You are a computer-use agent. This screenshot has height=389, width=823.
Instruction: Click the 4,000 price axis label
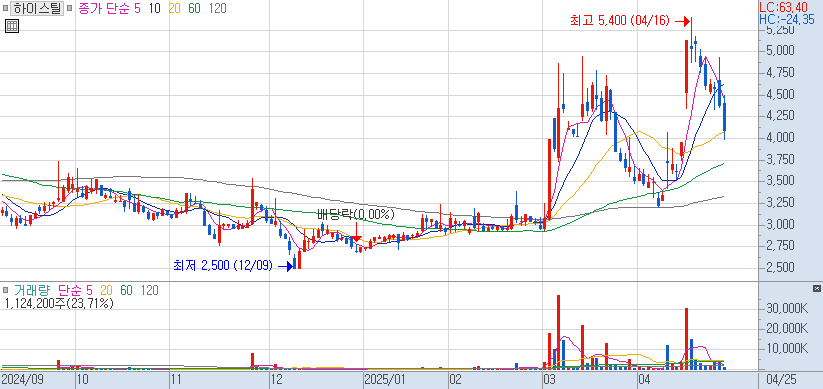click(780, 138)
